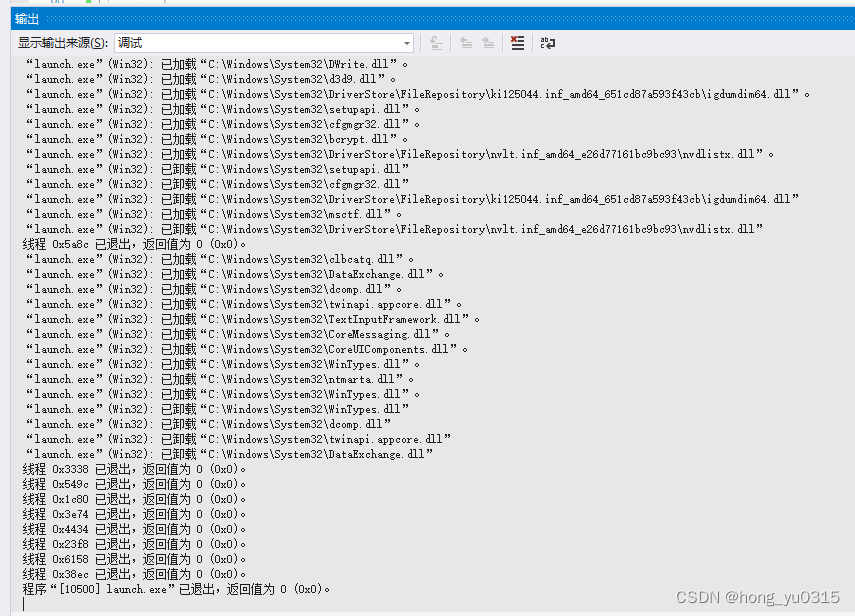Image resolution: width=855 pixels, height=616 pixels.
Task: Open the 显示输出来源 combo box showing 调试
Action: click(264, 43)
